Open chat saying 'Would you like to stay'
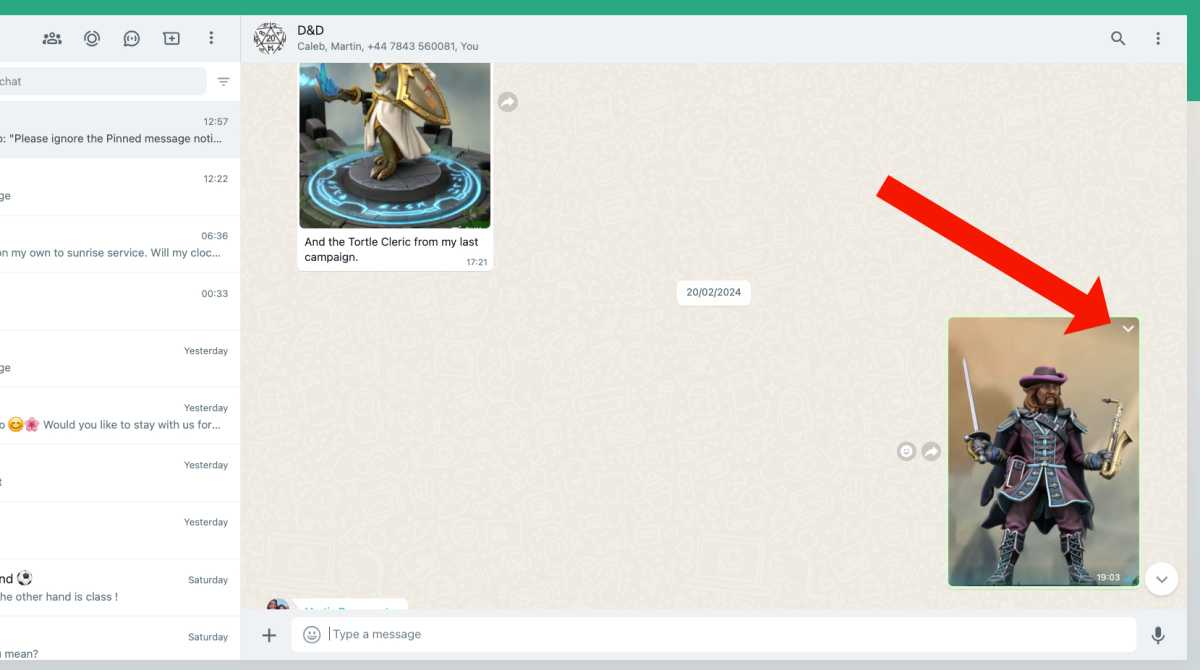Screen dimensions: 1200x670 pos(120,416)
